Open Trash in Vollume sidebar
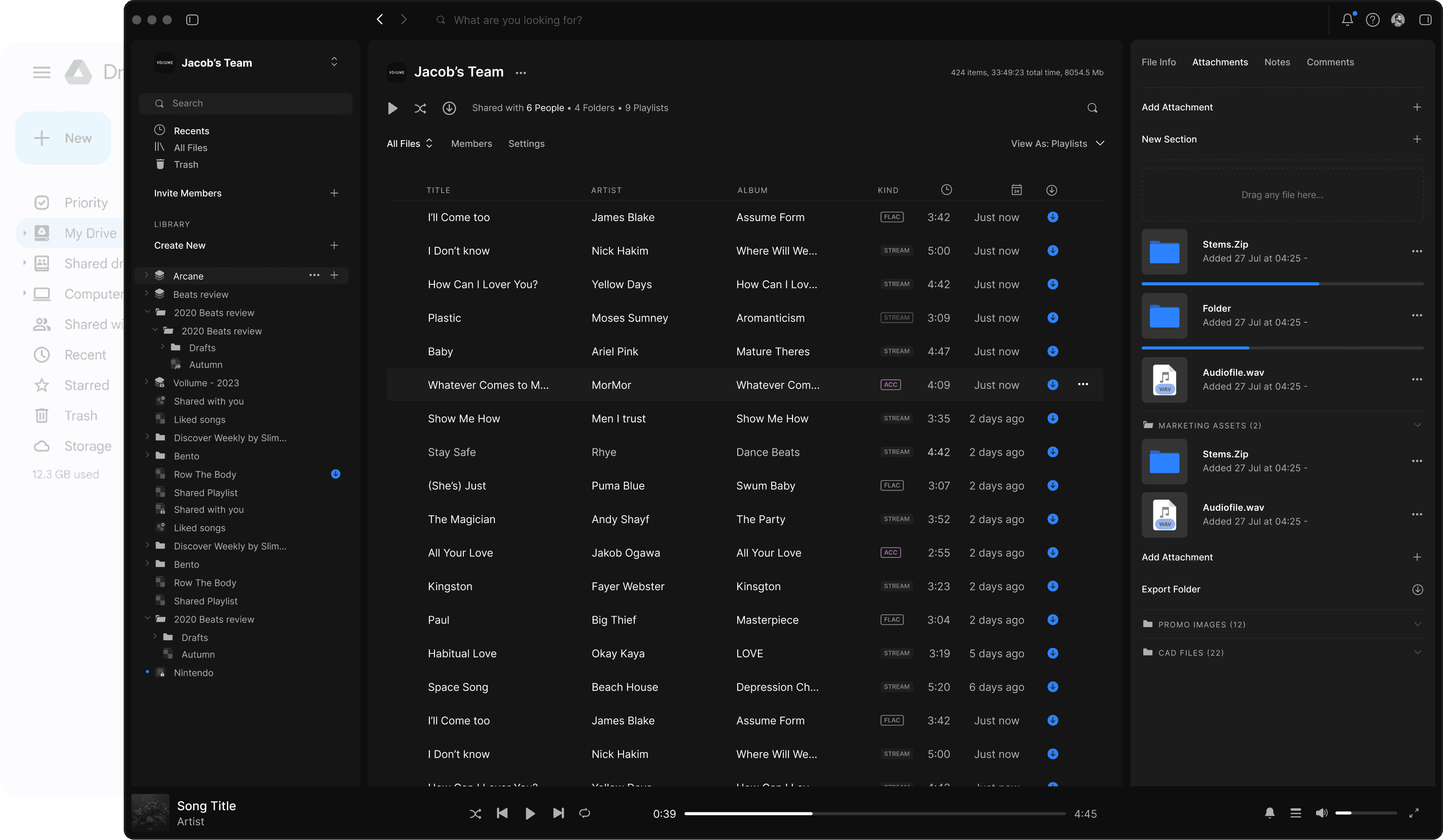 tap(176, 164)
